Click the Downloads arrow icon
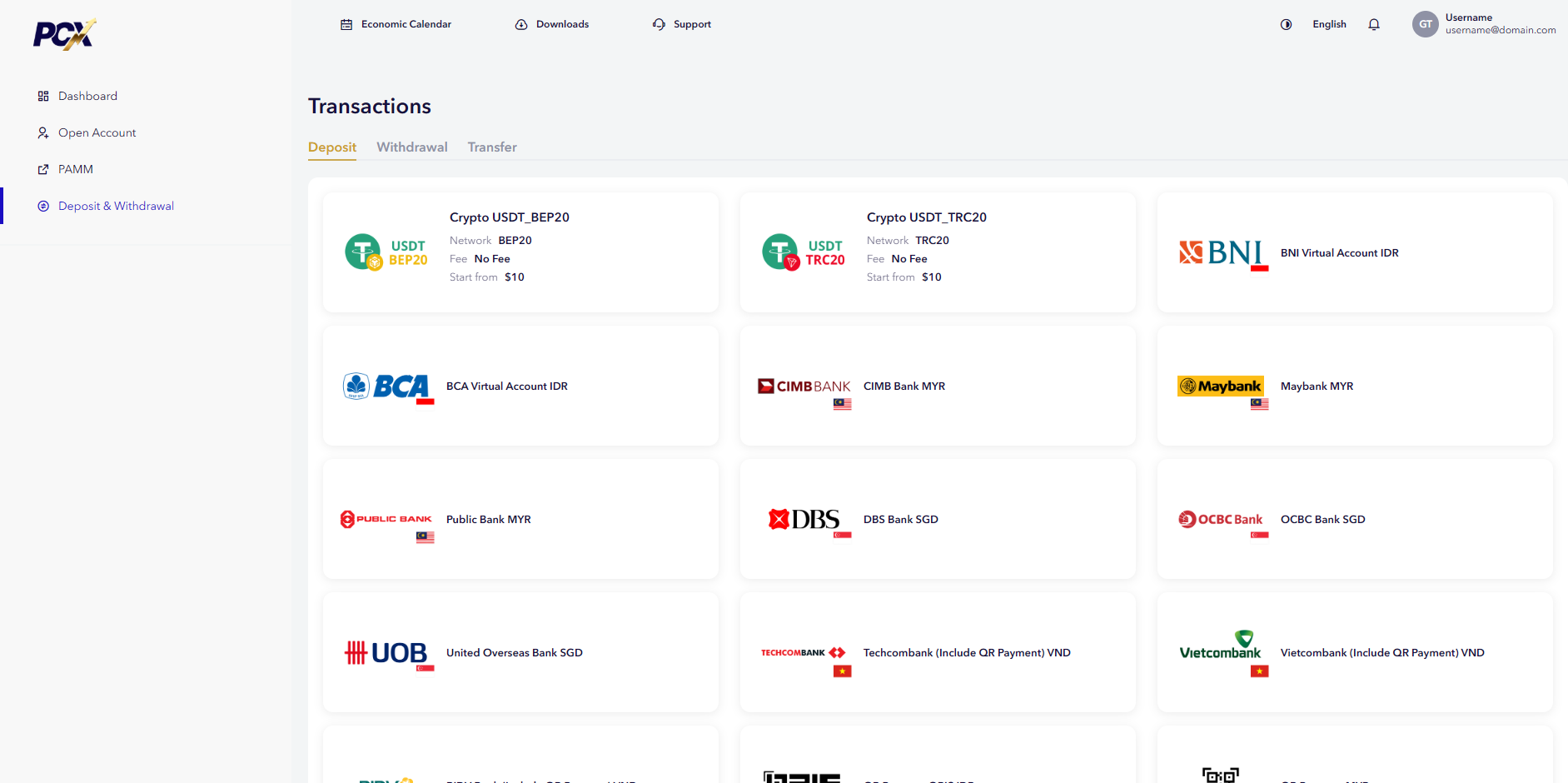The image size is (1568, 783). click(x=521, y=24)
